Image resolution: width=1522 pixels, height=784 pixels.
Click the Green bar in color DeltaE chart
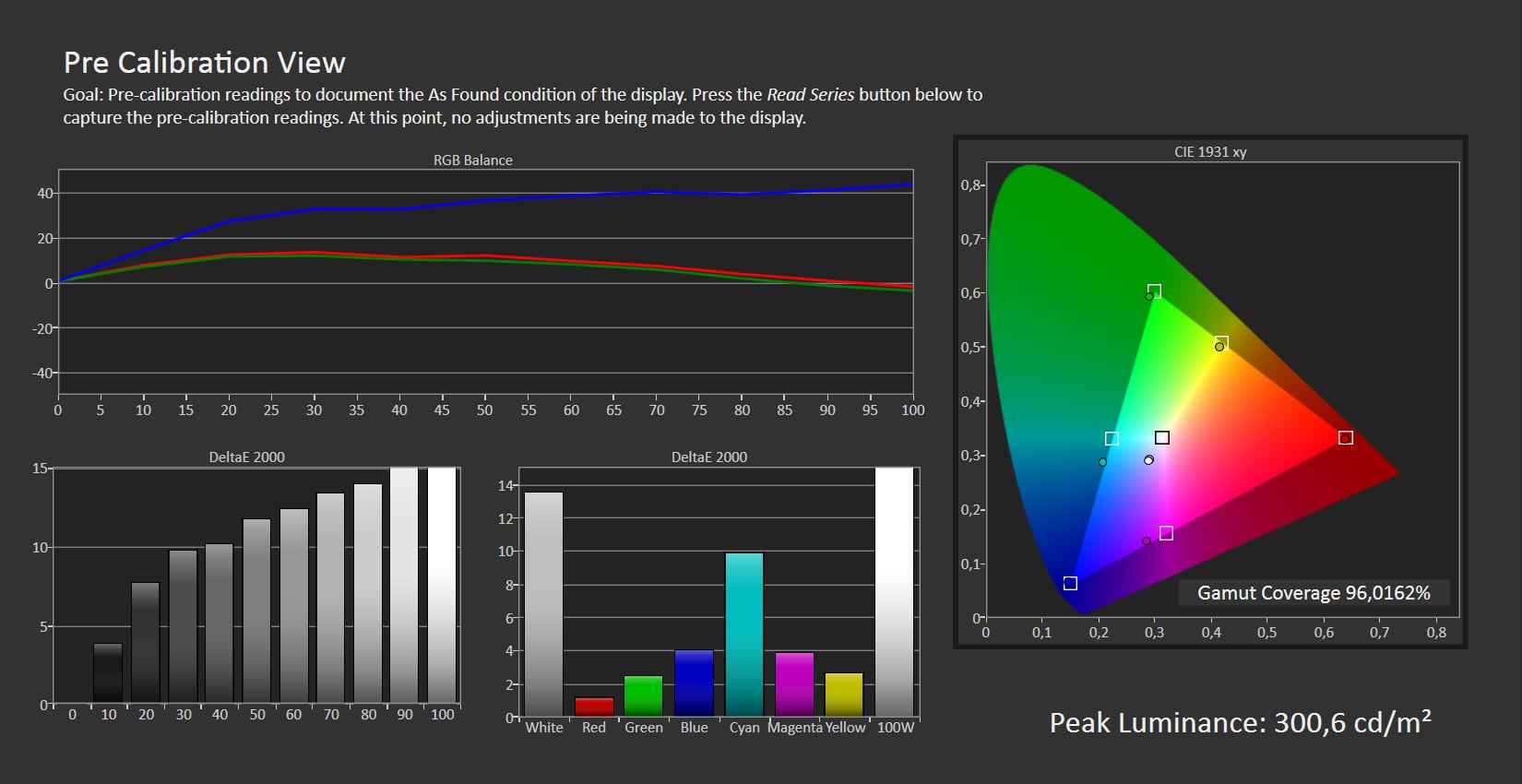pos(643,696)
